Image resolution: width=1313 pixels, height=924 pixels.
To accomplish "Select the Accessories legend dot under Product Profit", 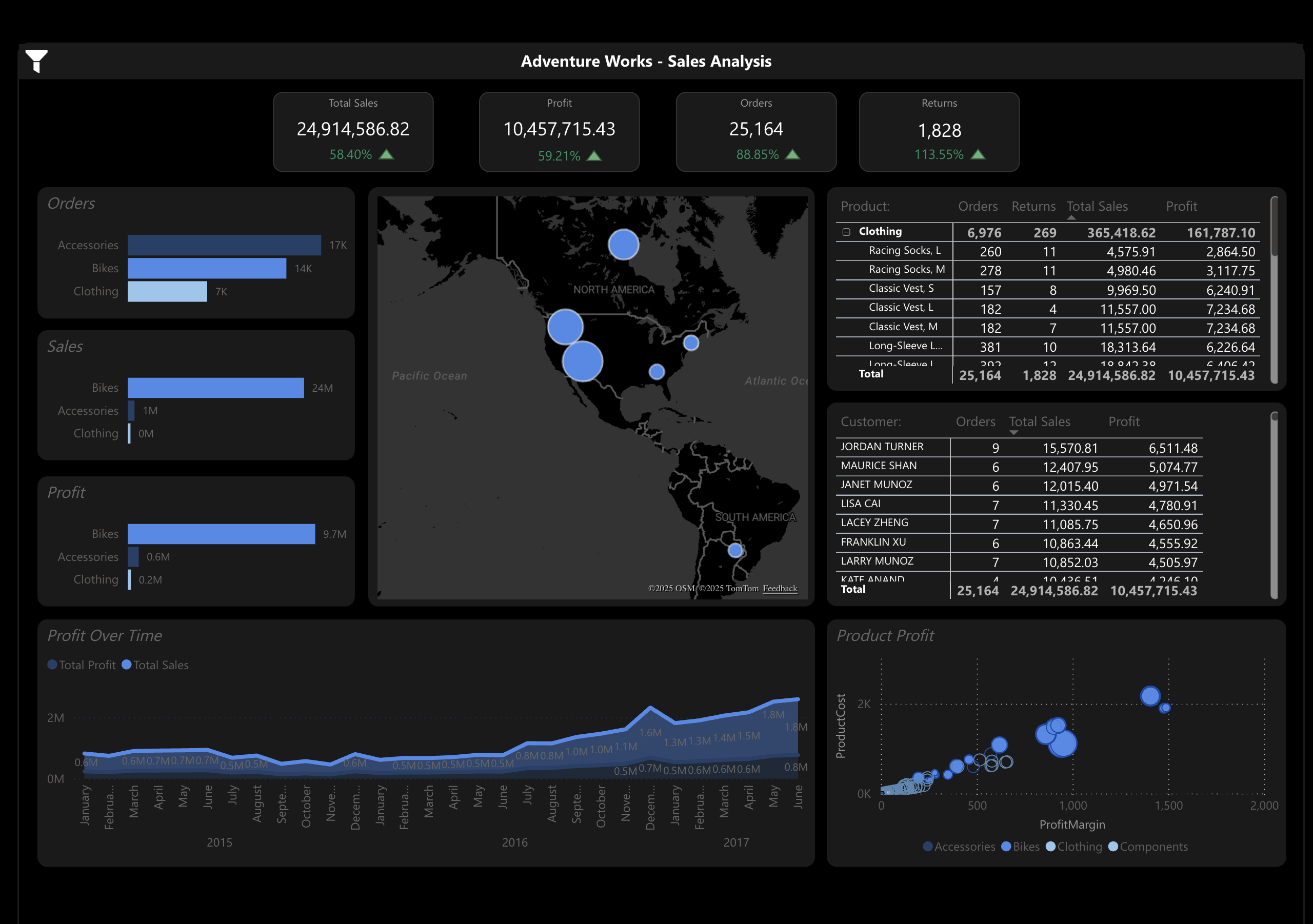I will click(x=928, y=847).
